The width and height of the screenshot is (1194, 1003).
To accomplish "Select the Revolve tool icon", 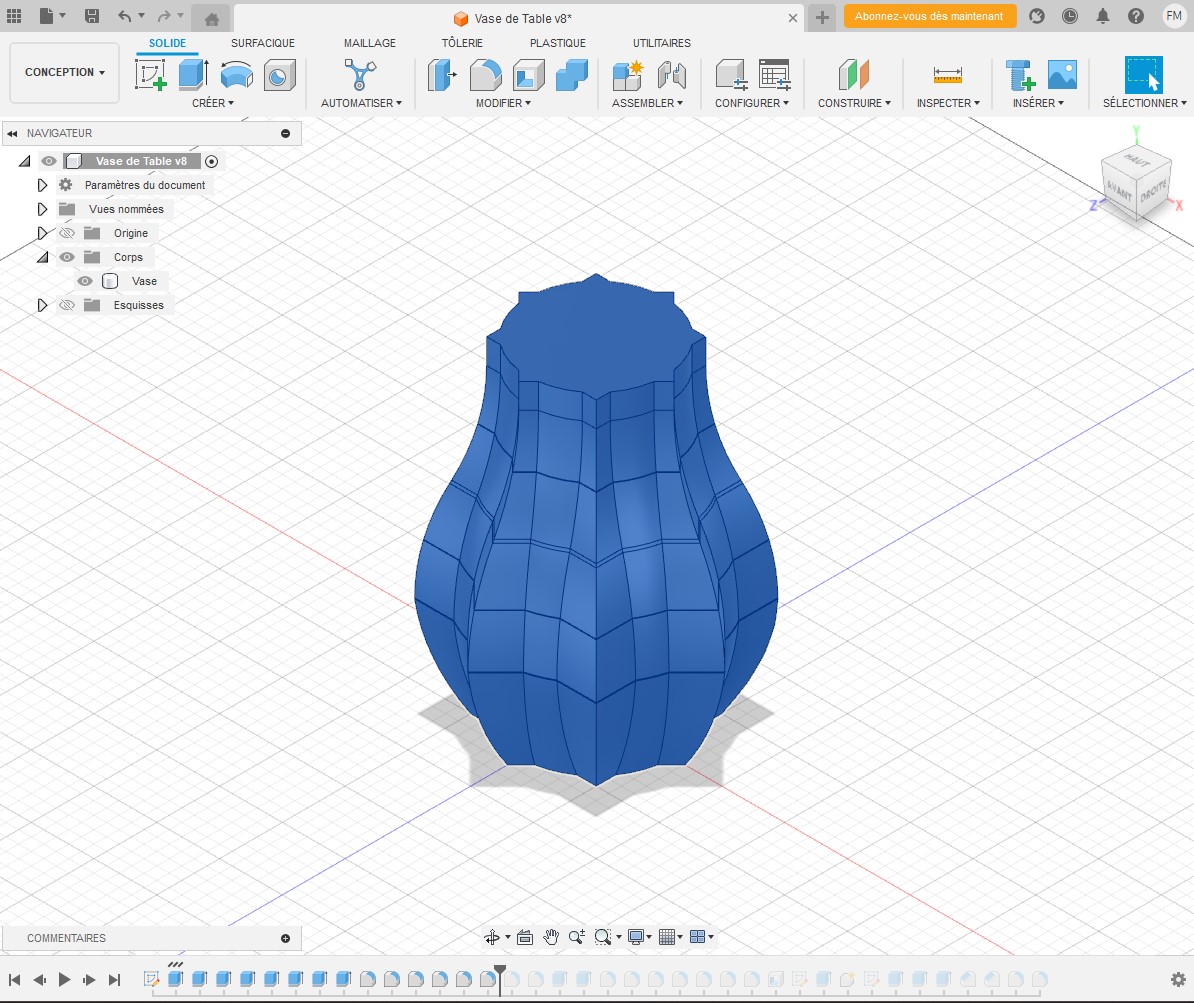I will coord(237,75).
